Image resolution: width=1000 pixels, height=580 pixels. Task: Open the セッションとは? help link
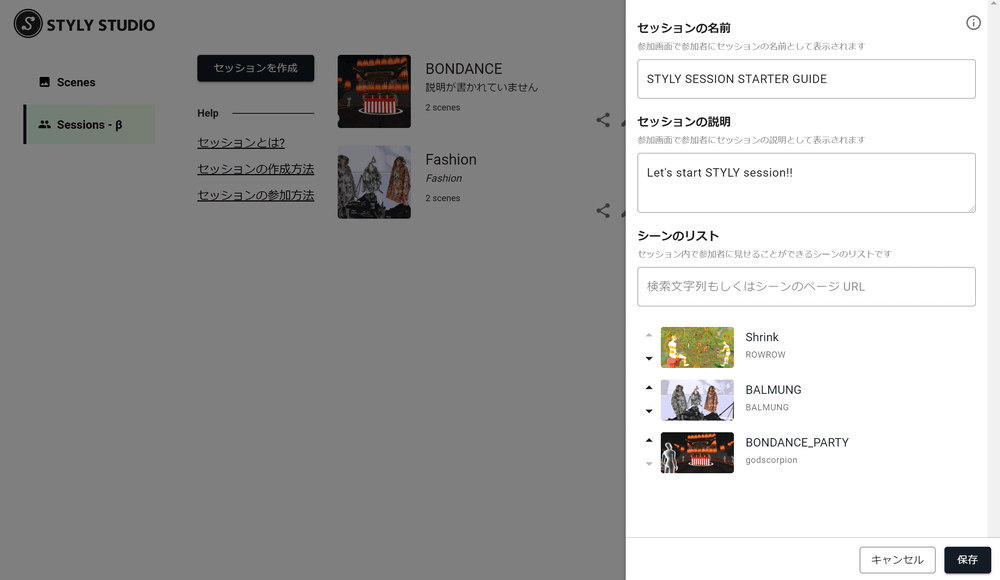(241, 143)
